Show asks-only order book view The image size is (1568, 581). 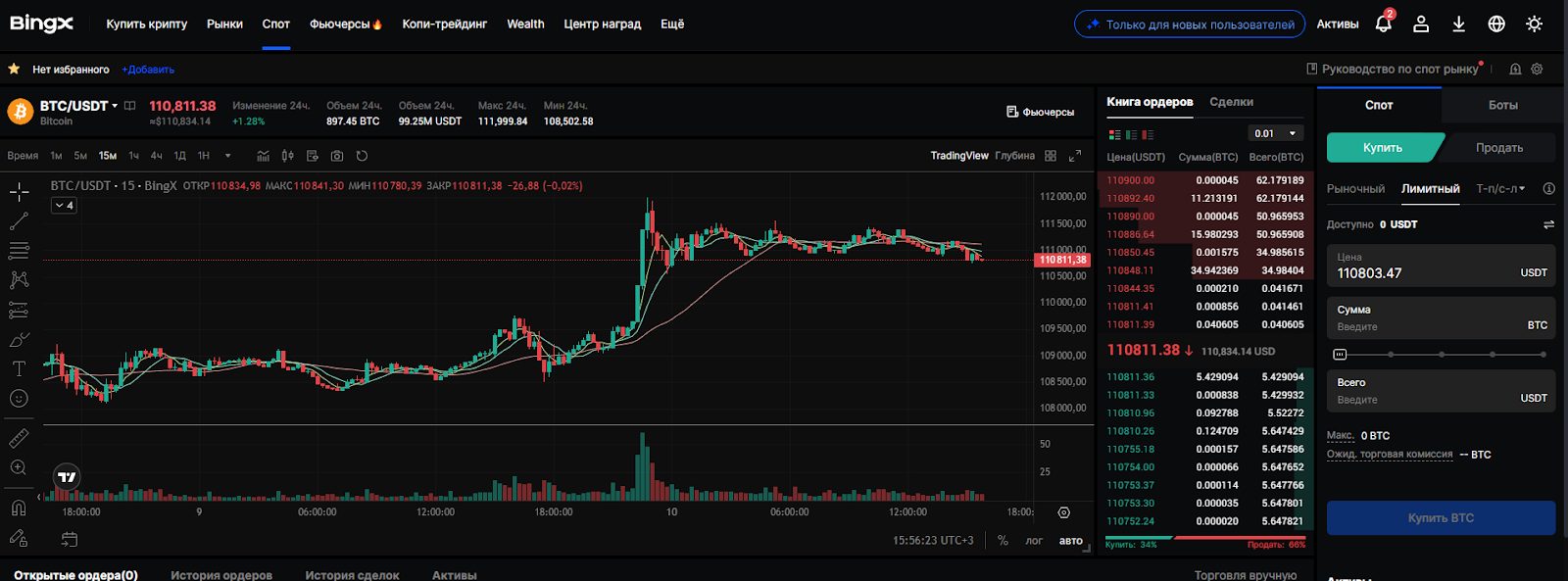(1148, 134)
